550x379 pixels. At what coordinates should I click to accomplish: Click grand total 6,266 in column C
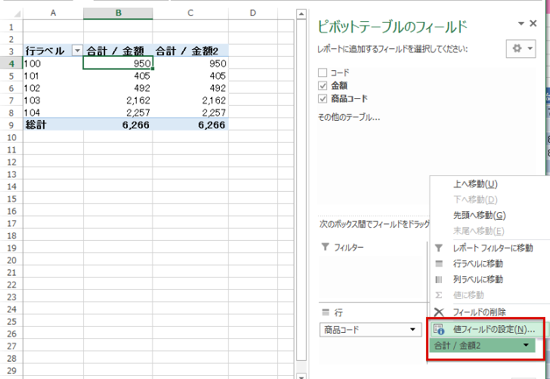click(x=190, y=125)
